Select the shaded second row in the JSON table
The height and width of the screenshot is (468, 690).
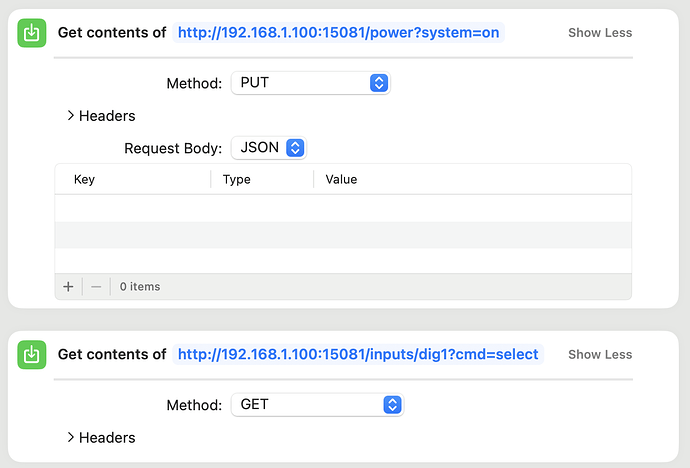coord(343,235)
